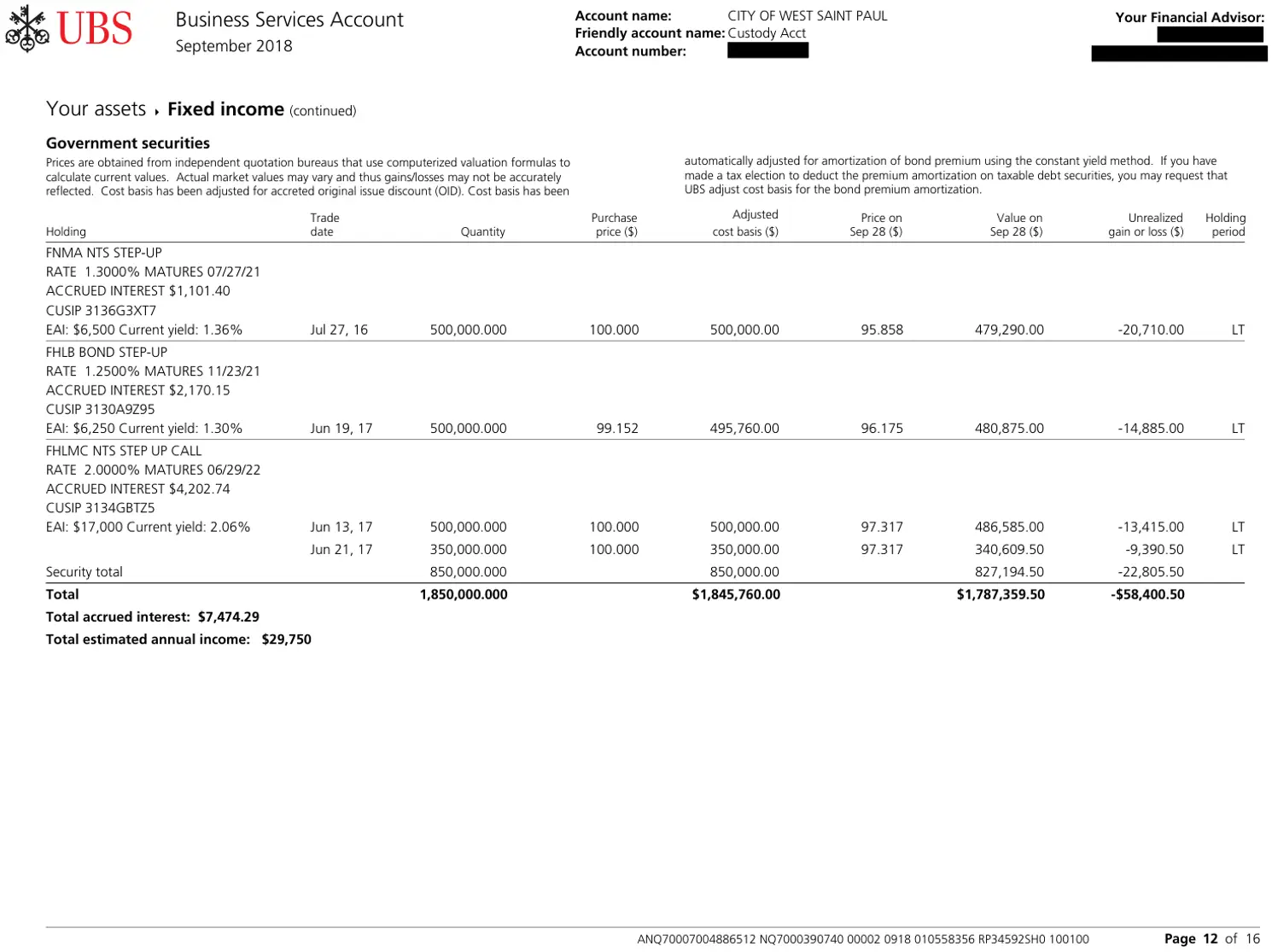Screen dimensions: 1272x952
Task: Select purchase price "99.152"
Action: [617, 429]
